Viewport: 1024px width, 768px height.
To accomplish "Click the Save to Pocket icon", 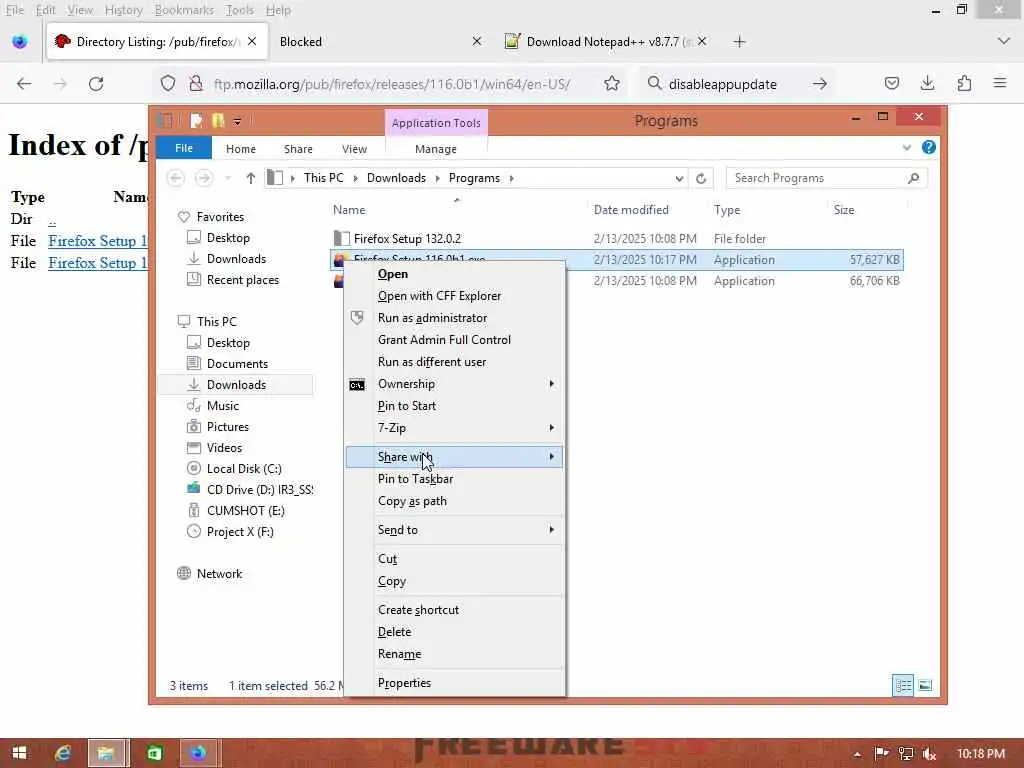I will tap(891, 84).
